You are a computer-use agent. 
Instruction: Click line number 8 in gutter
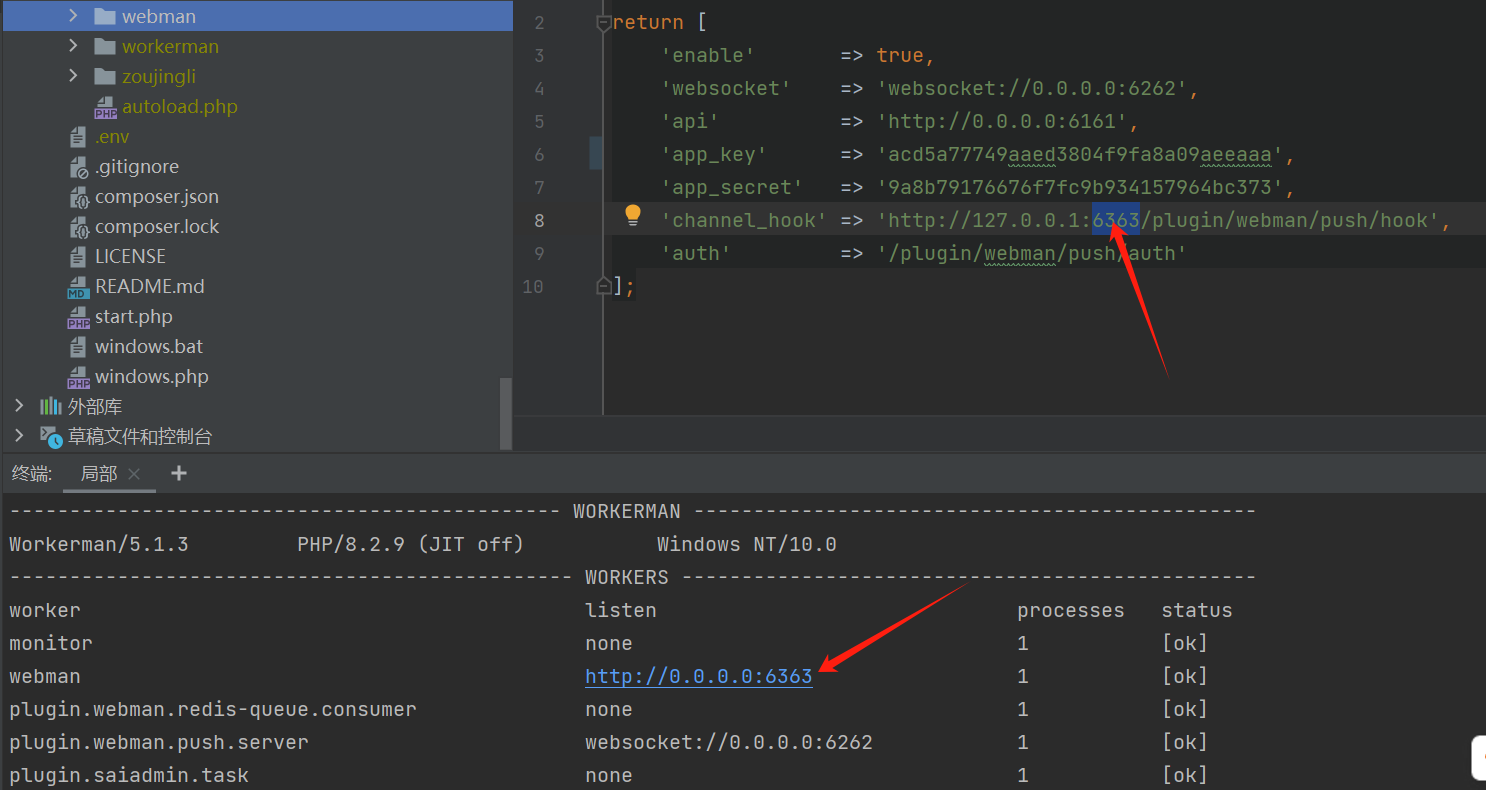tap(539, 220)
